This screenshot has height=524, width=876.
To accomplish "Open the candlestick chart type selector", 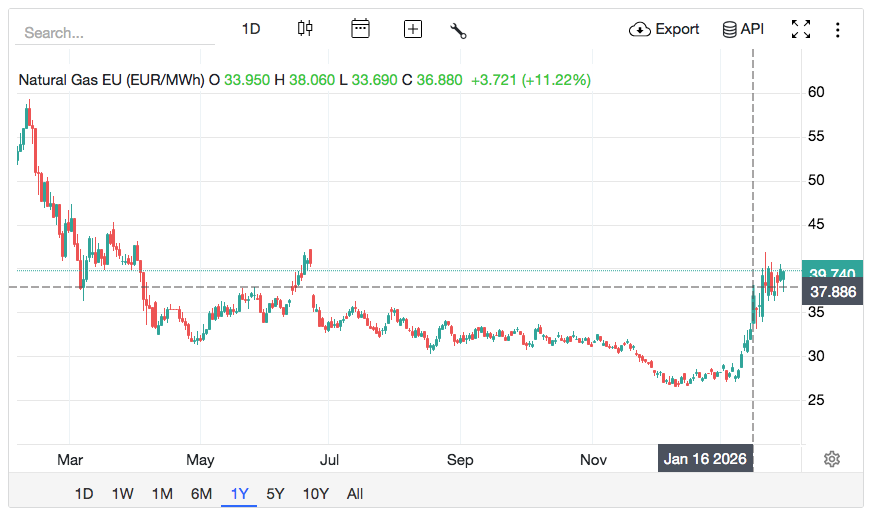I will [x=305, y=29].
